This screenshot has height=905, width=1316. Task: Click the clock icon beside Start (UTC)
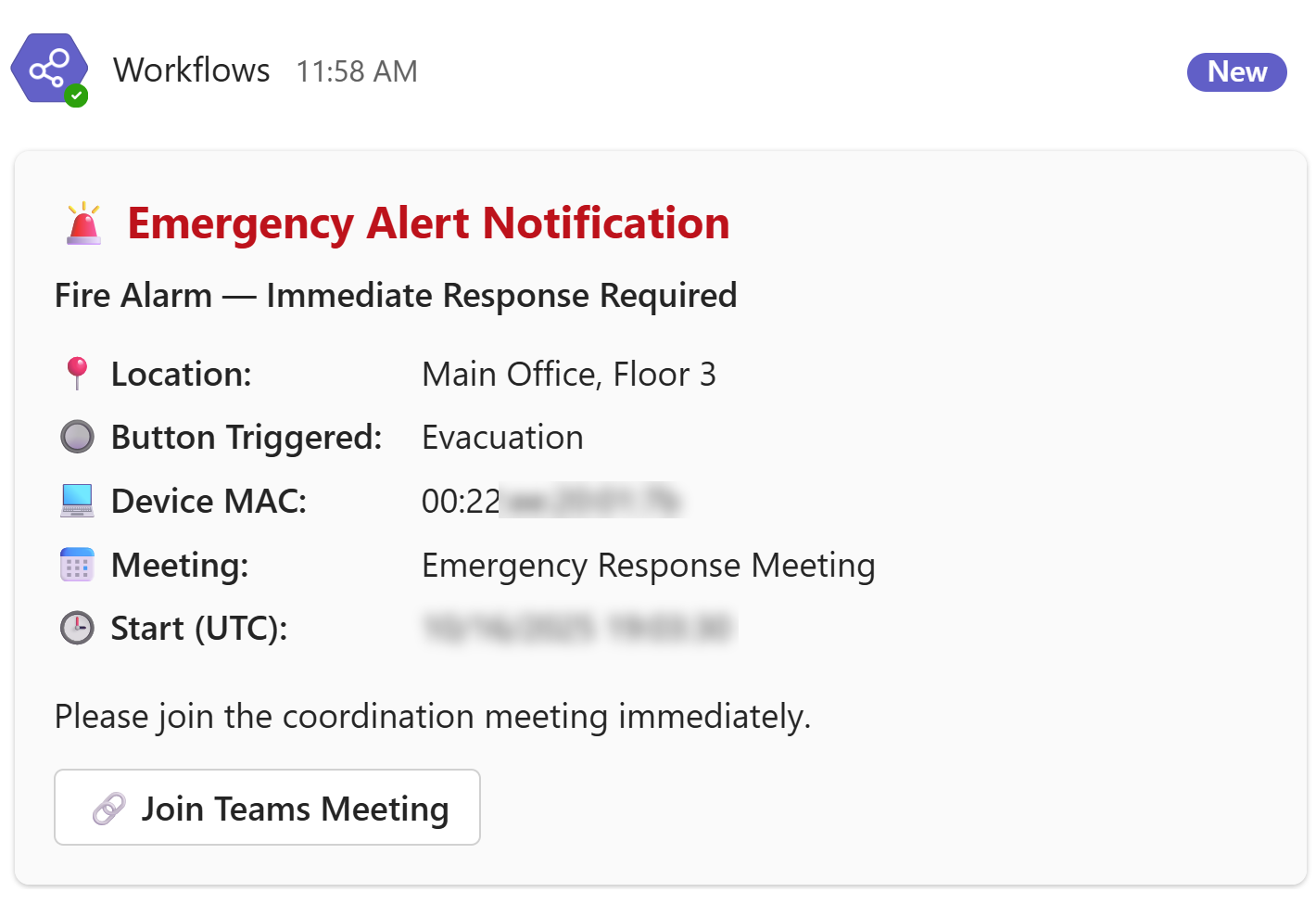[77, 628]
